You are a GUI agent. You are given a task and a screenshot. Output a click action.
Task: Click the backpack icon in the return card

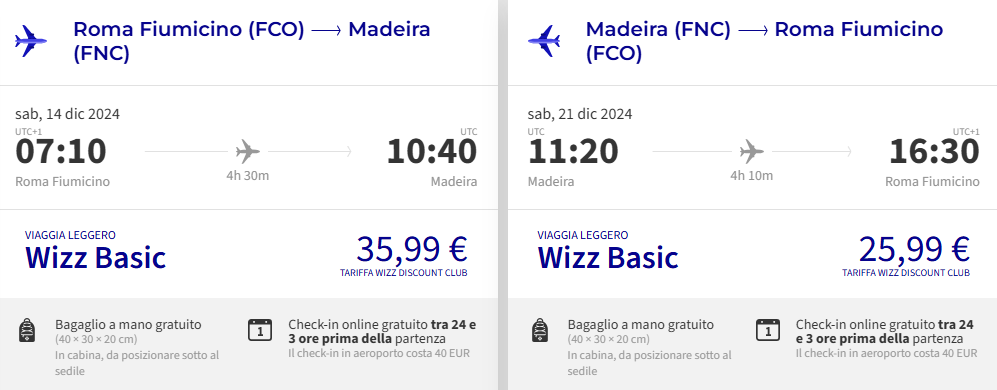coord(539,330)
